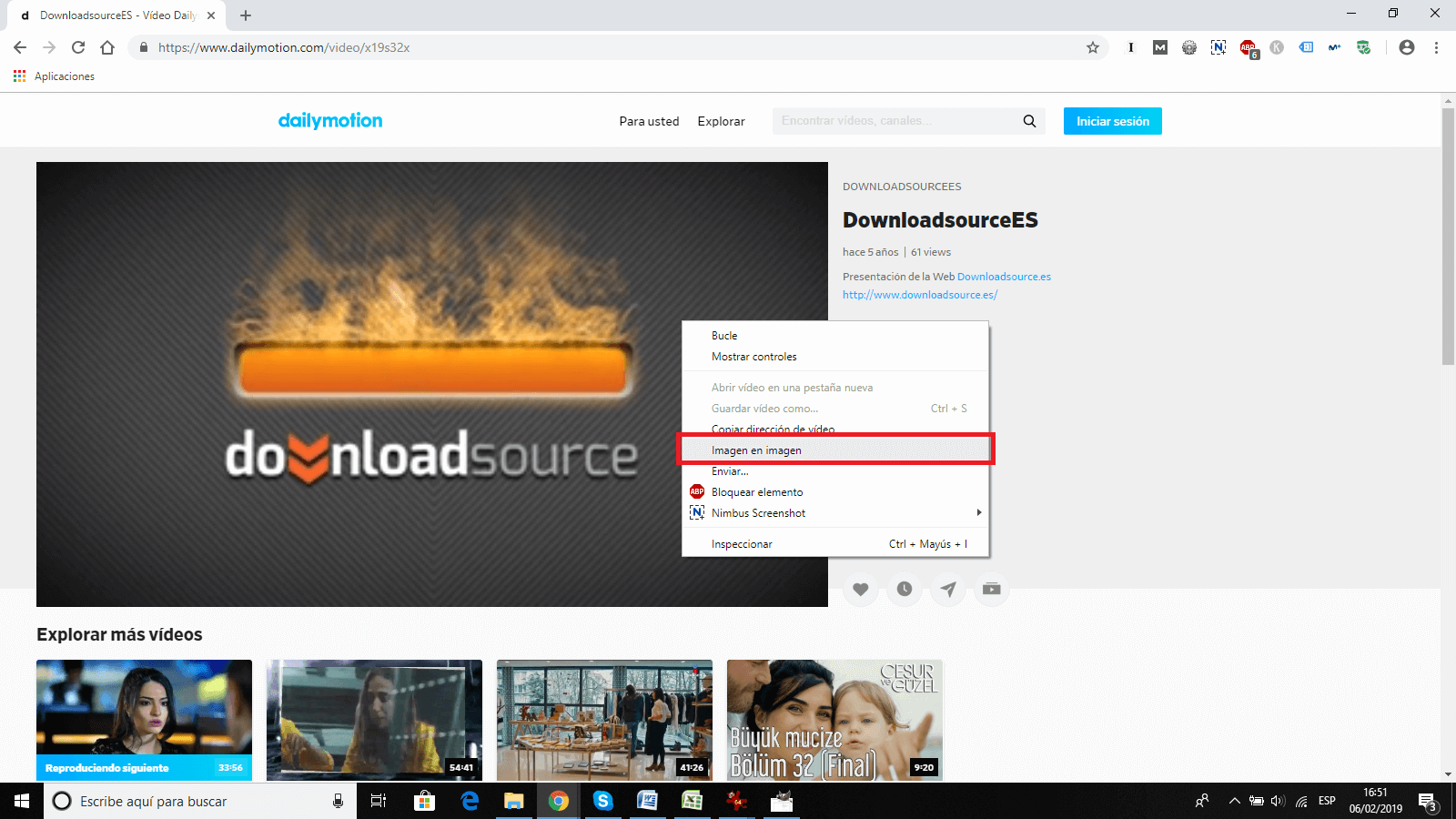
Task: Bookmark this page with star icon
Action: coord(1093,47)
